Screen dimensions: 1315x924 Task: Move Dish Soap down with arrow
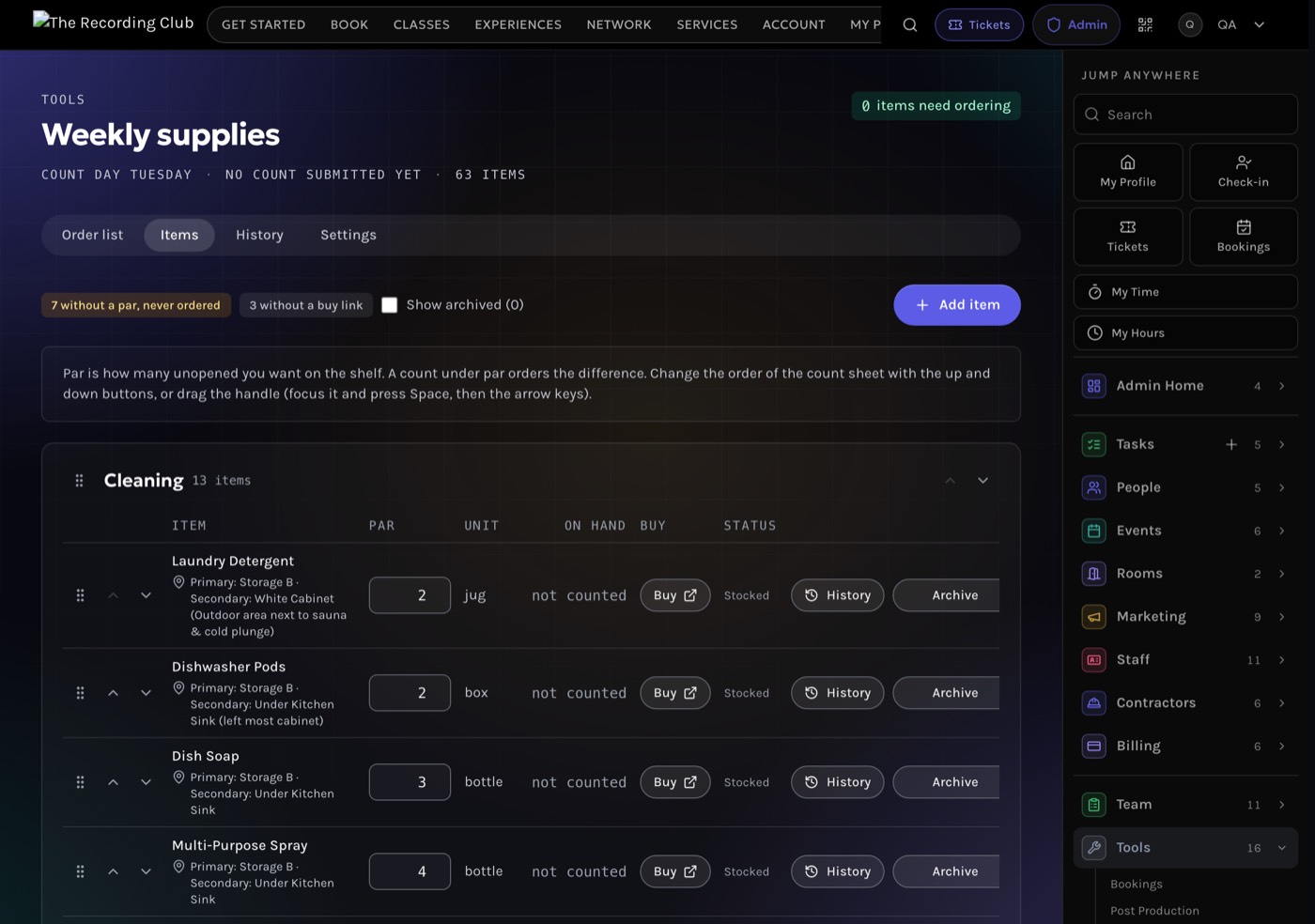(146, 782)
